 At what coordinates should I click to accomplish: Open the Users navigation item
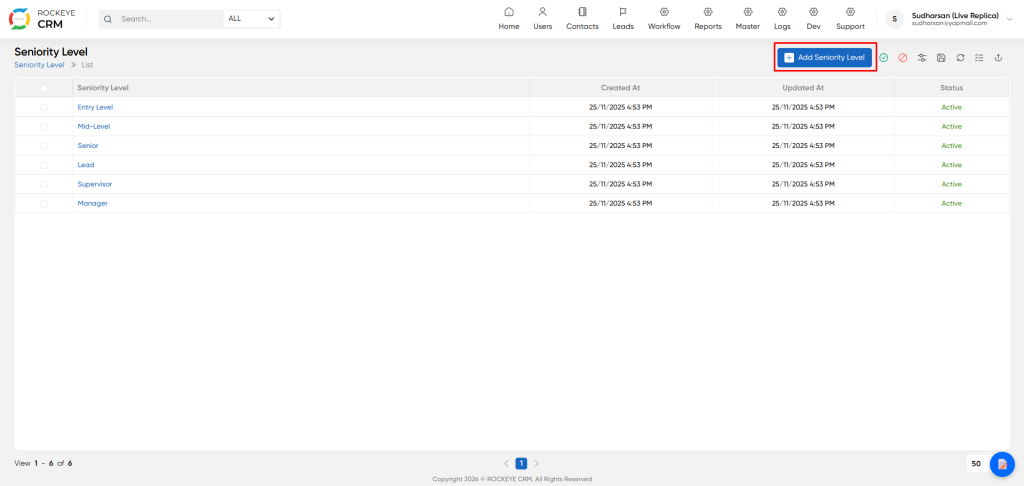(x=543, y=18)
